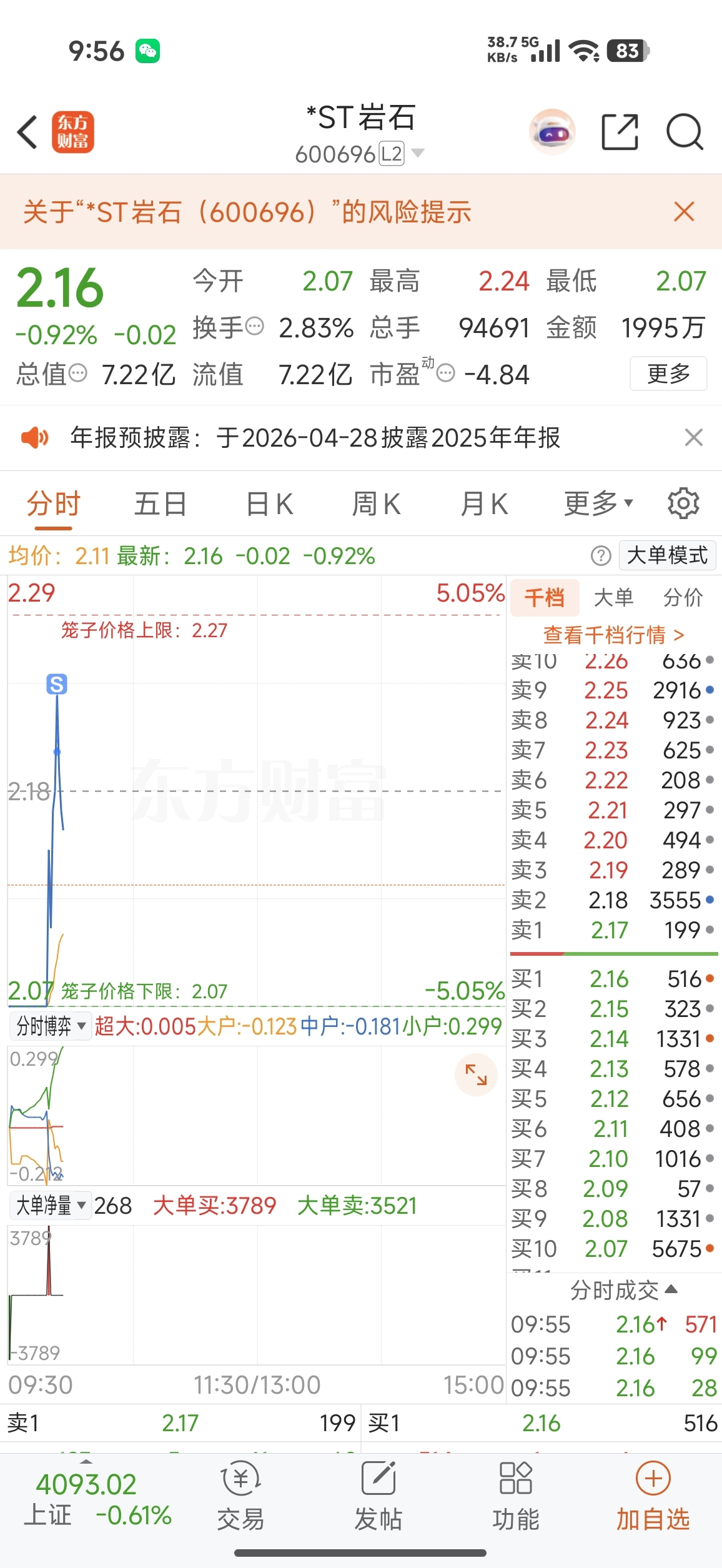The height and width of the screenshot is (1568, 722).
Task: Open the robot AI assistant icon
Action: 551,132
